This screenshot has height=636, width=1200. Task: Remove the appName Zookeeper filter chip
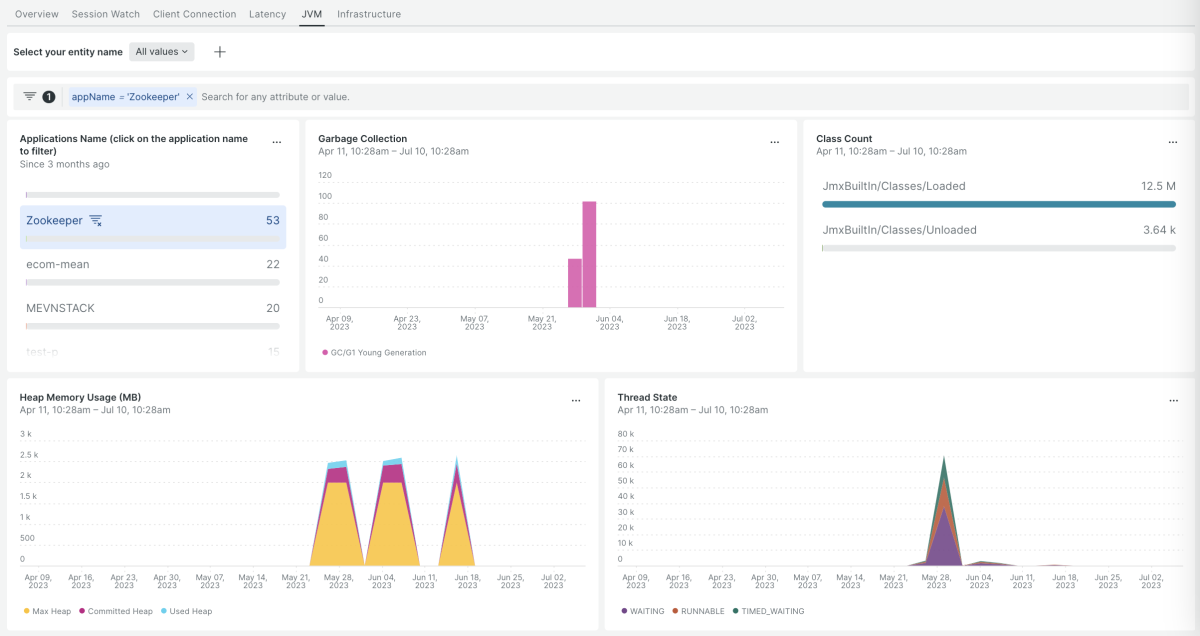[190, 97]
